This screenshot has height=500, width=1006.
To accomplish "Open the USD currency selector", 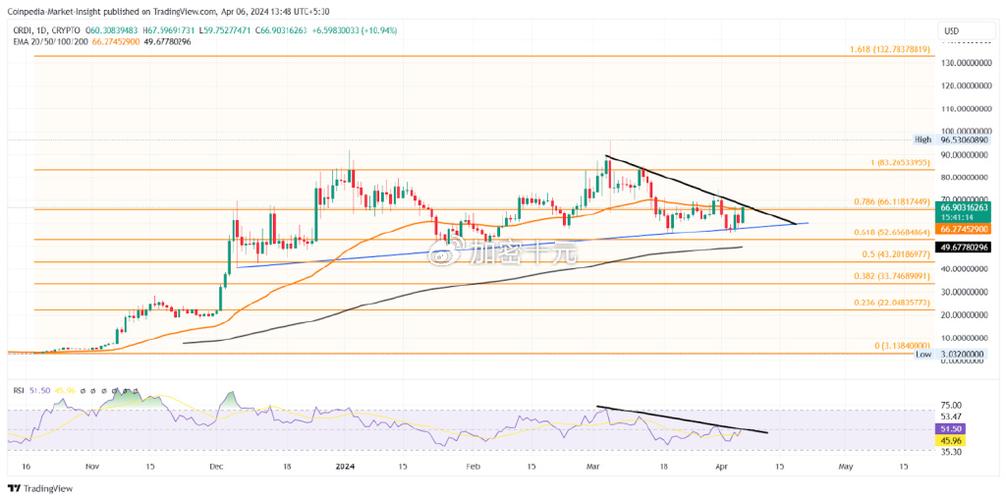I will (x=951, y=31).
